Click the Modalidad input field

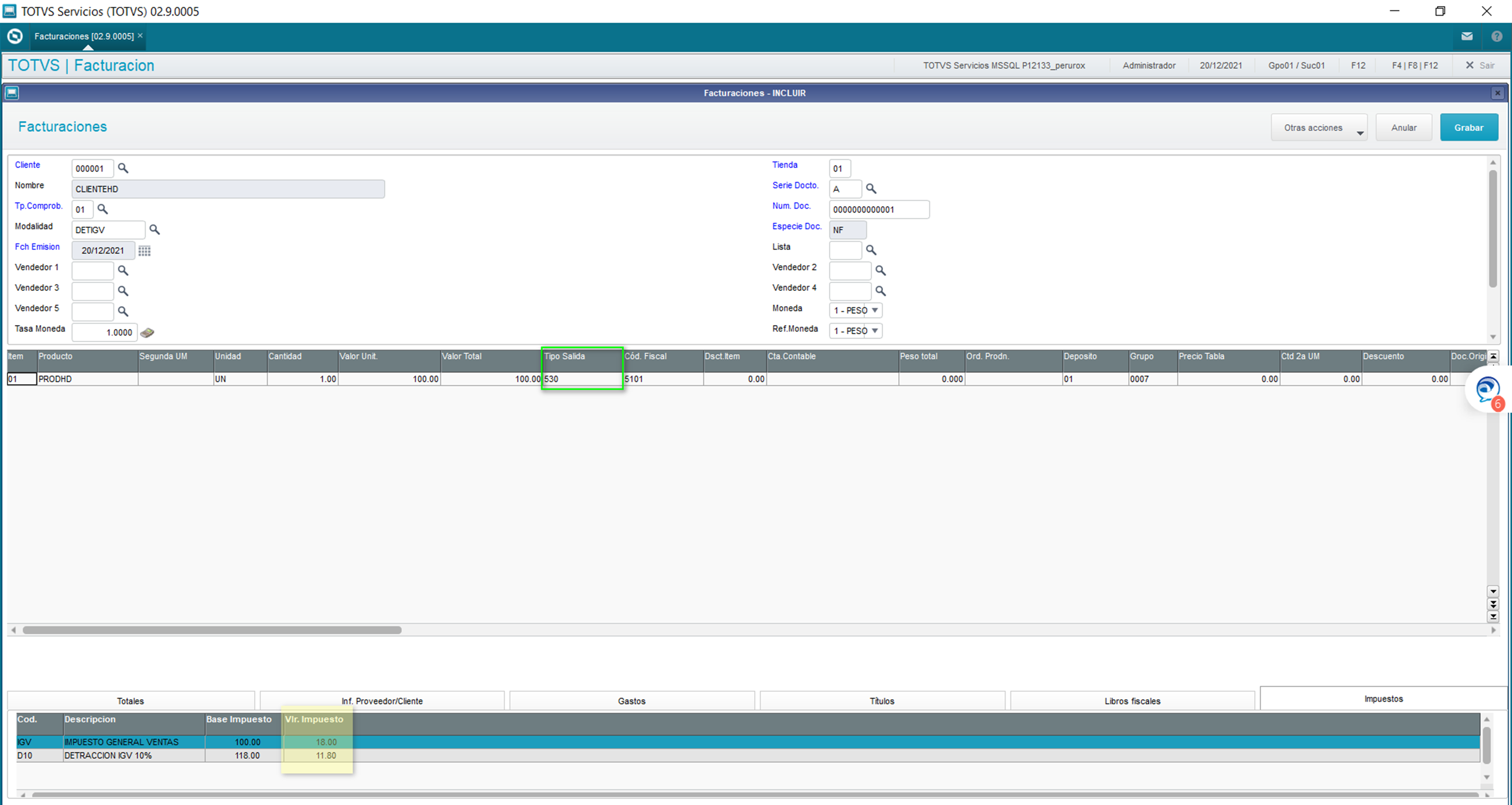(108, 230)
